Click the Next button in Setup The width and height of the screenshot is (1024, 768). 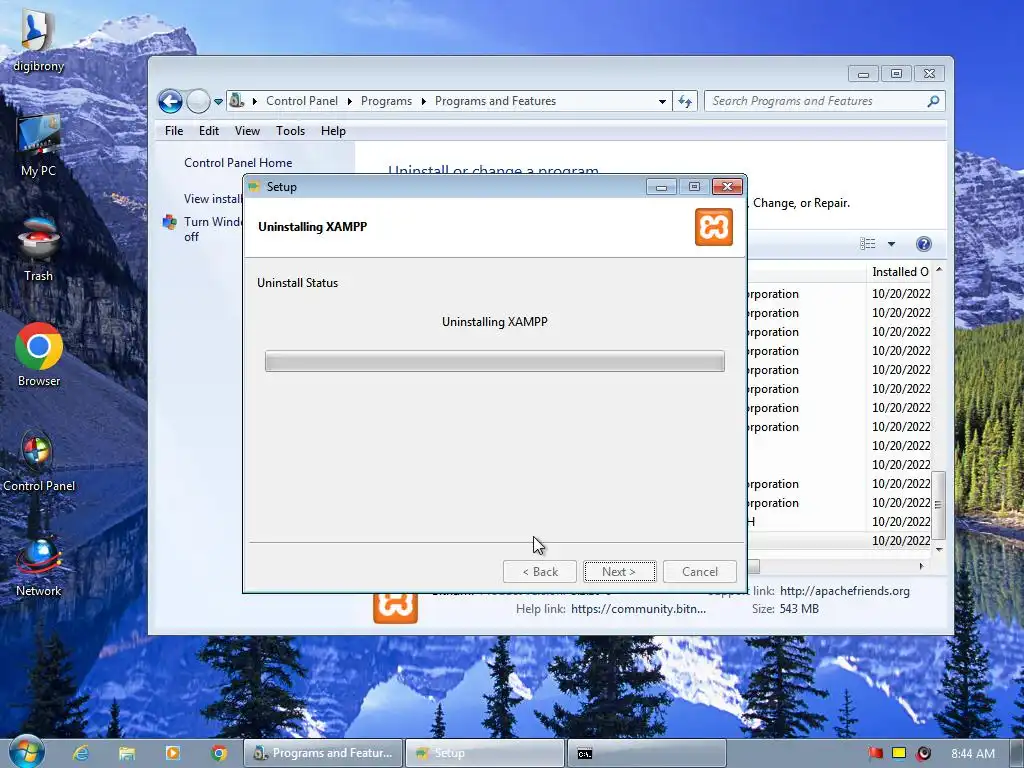tap(619, 571)
